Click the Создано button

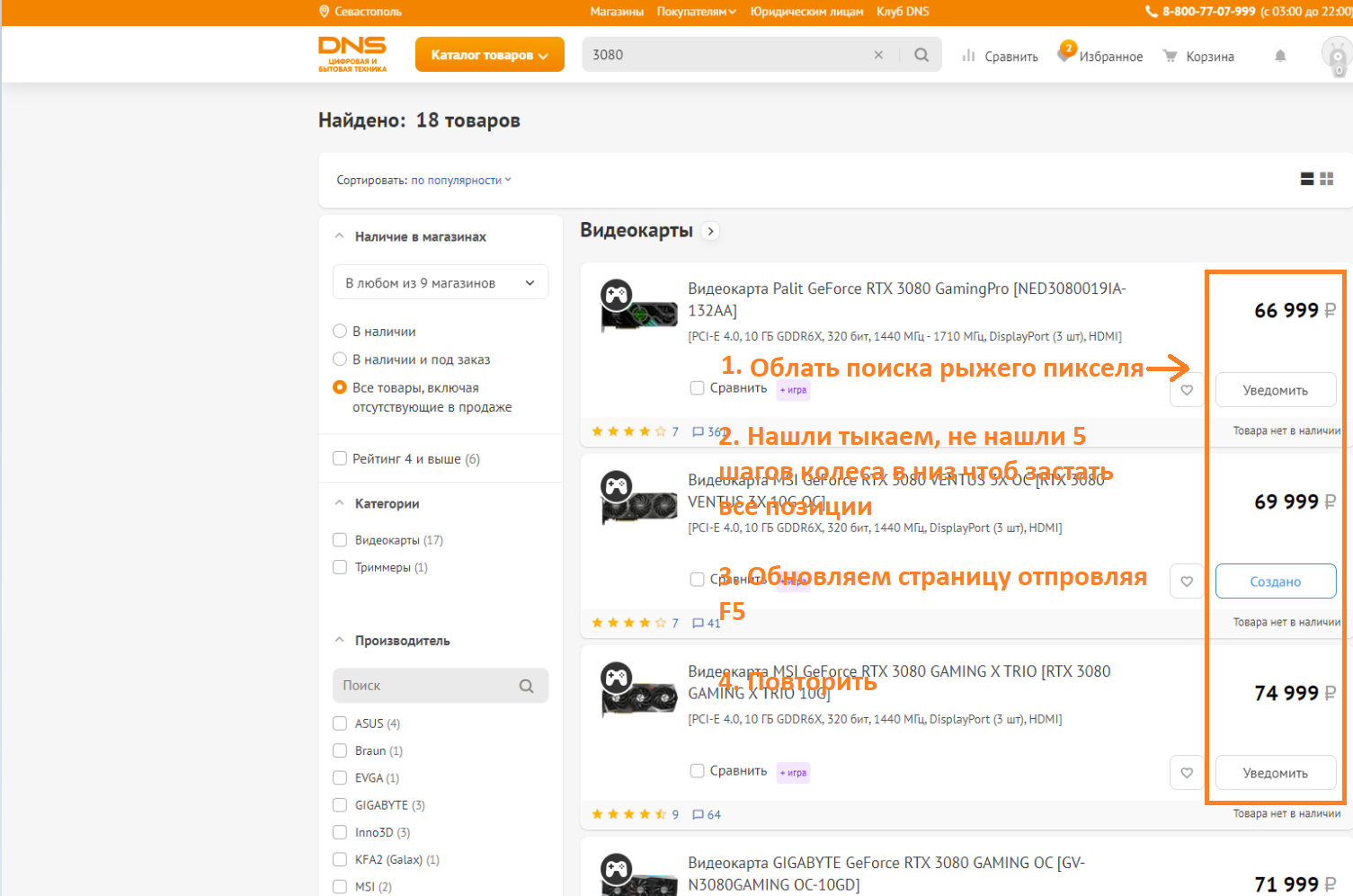tap(1276, 581)
